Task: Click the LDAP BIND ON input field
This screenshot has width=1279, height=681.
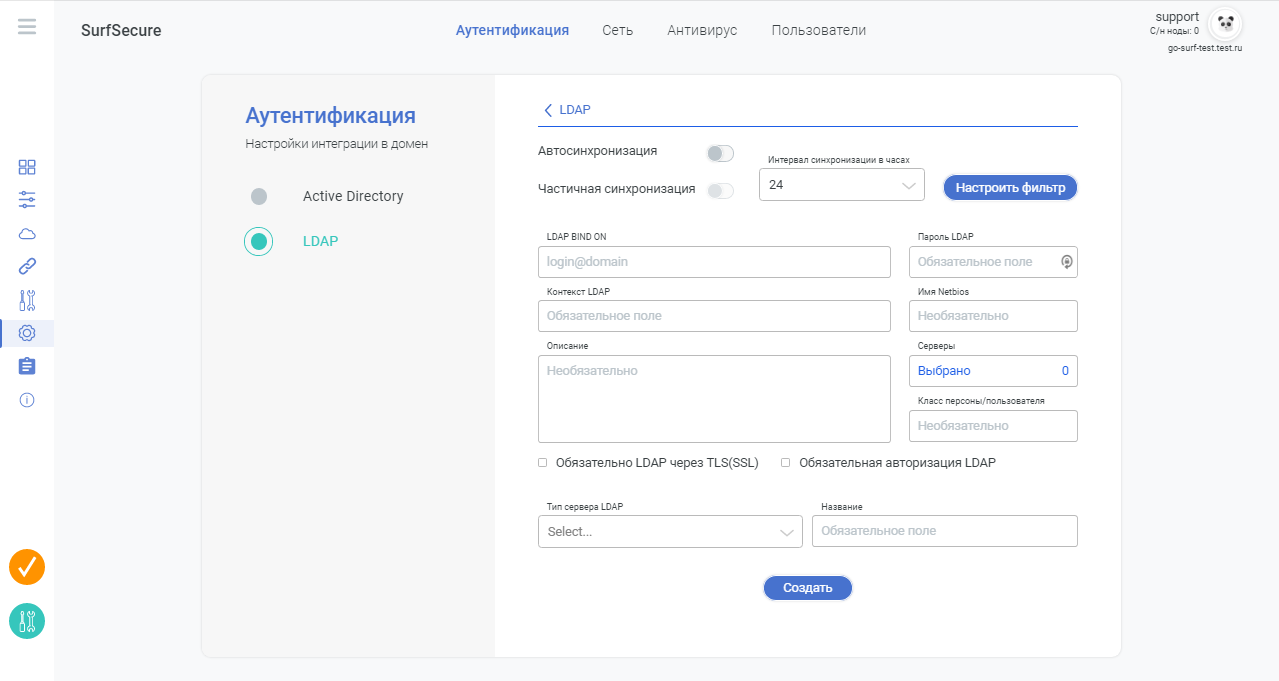Action: (x=714, y=262)
